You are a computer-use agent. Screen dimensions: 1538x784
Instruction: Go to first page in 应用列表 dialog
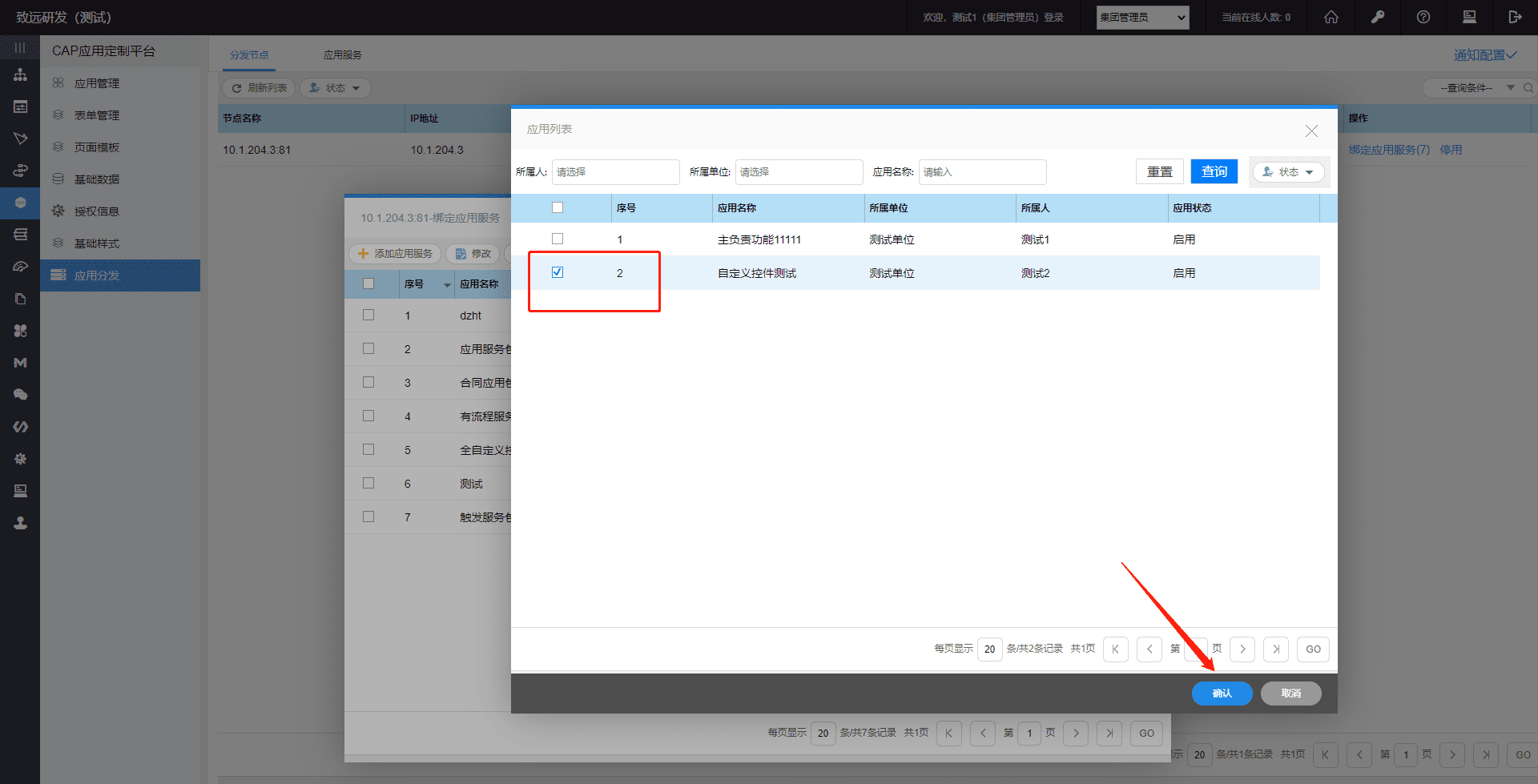point(1116,649)
